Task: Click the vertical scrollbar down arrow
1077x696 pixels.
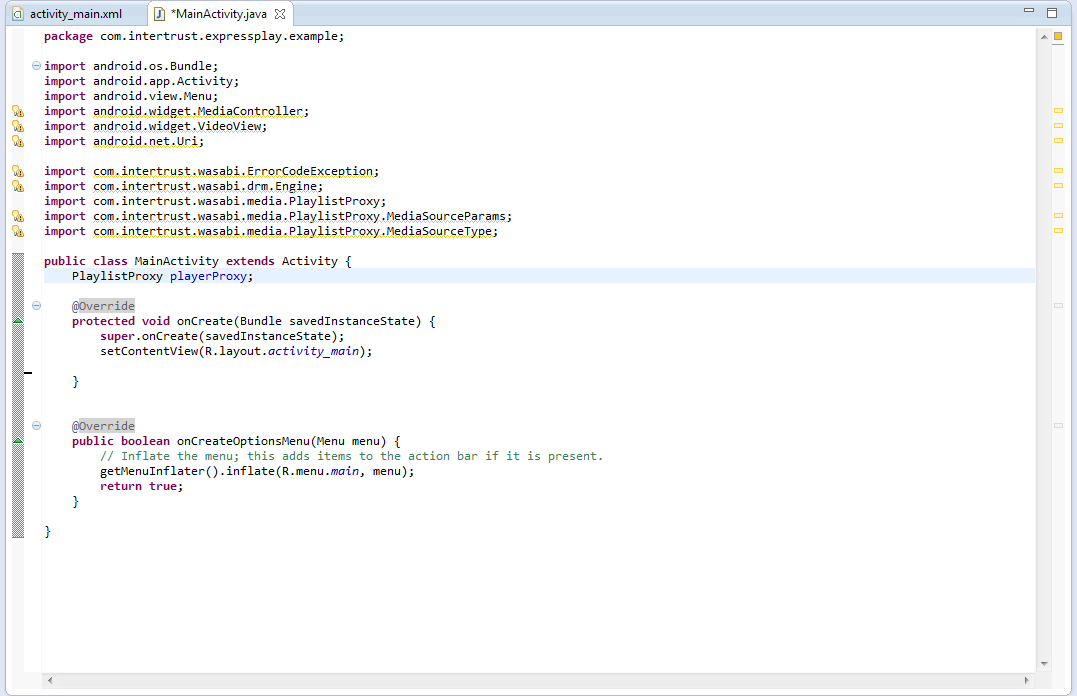Action: [x=1044, y=663]
